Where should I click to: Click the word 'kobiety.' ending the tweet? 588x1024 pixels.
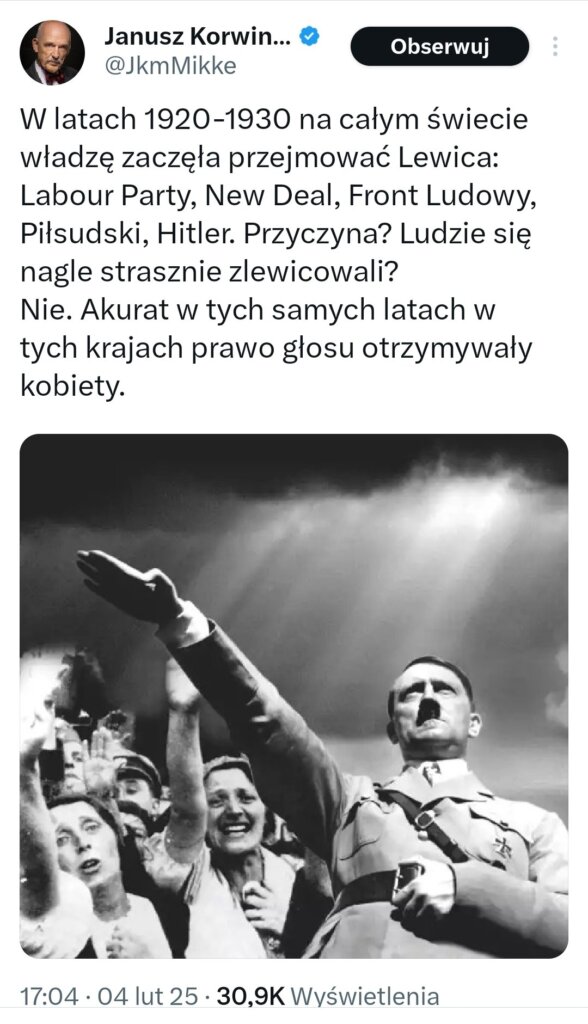tap(72, 385)
